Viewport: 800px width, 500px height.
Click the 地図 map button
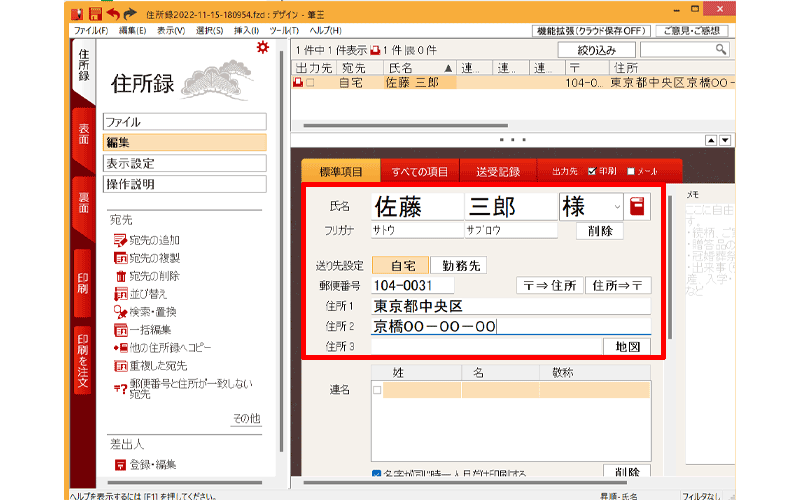coord(627,346)
